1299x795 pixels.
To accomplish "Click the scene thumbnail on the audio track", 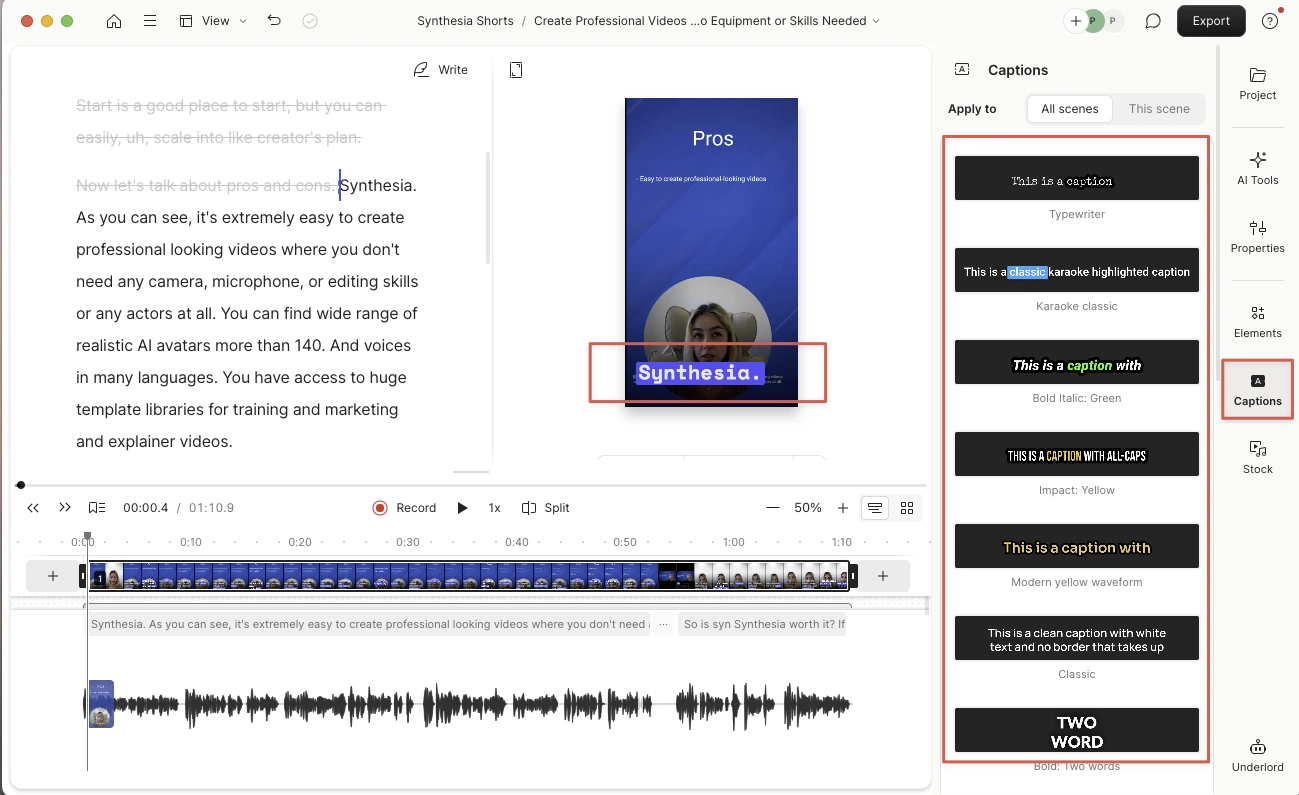I will (x=101, y=704).
